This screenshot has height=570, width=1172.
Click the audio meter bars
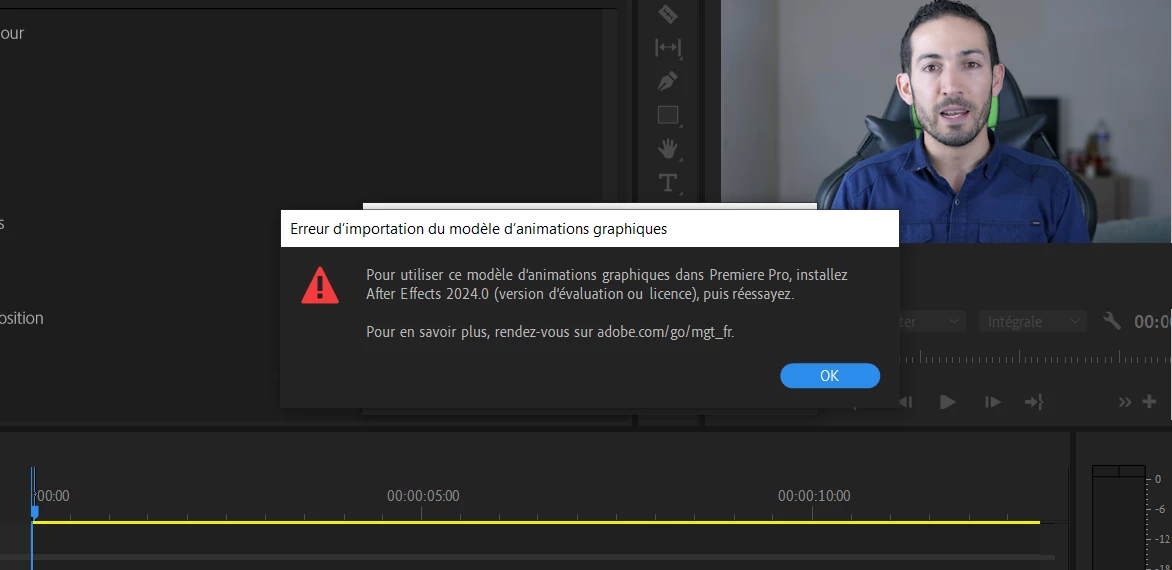(x=1118, y=518)
